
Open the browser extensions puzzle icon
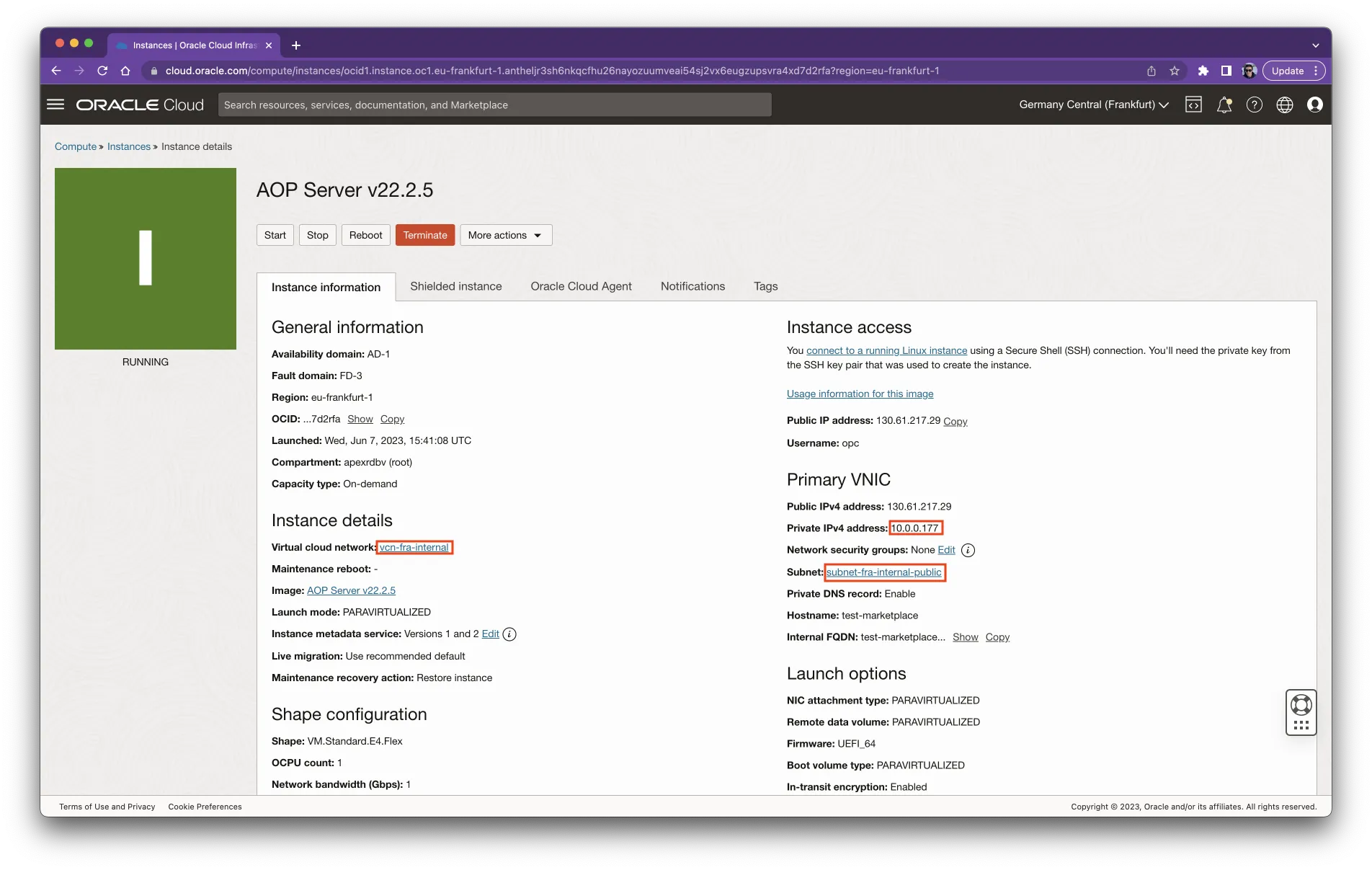click(1203, 71)
